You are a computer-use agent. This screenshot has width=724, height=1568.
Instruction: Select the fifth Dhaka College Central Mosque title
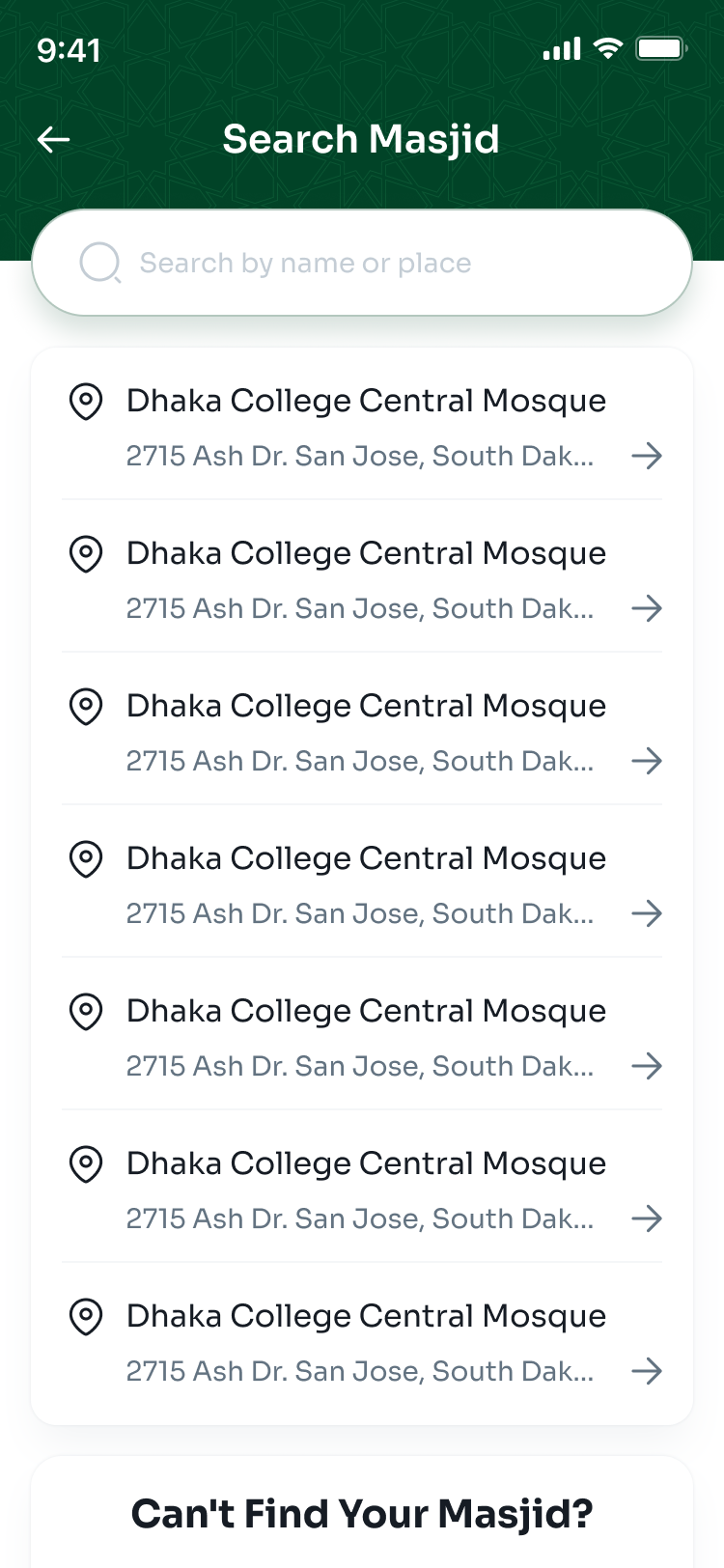pos(366,1012)
